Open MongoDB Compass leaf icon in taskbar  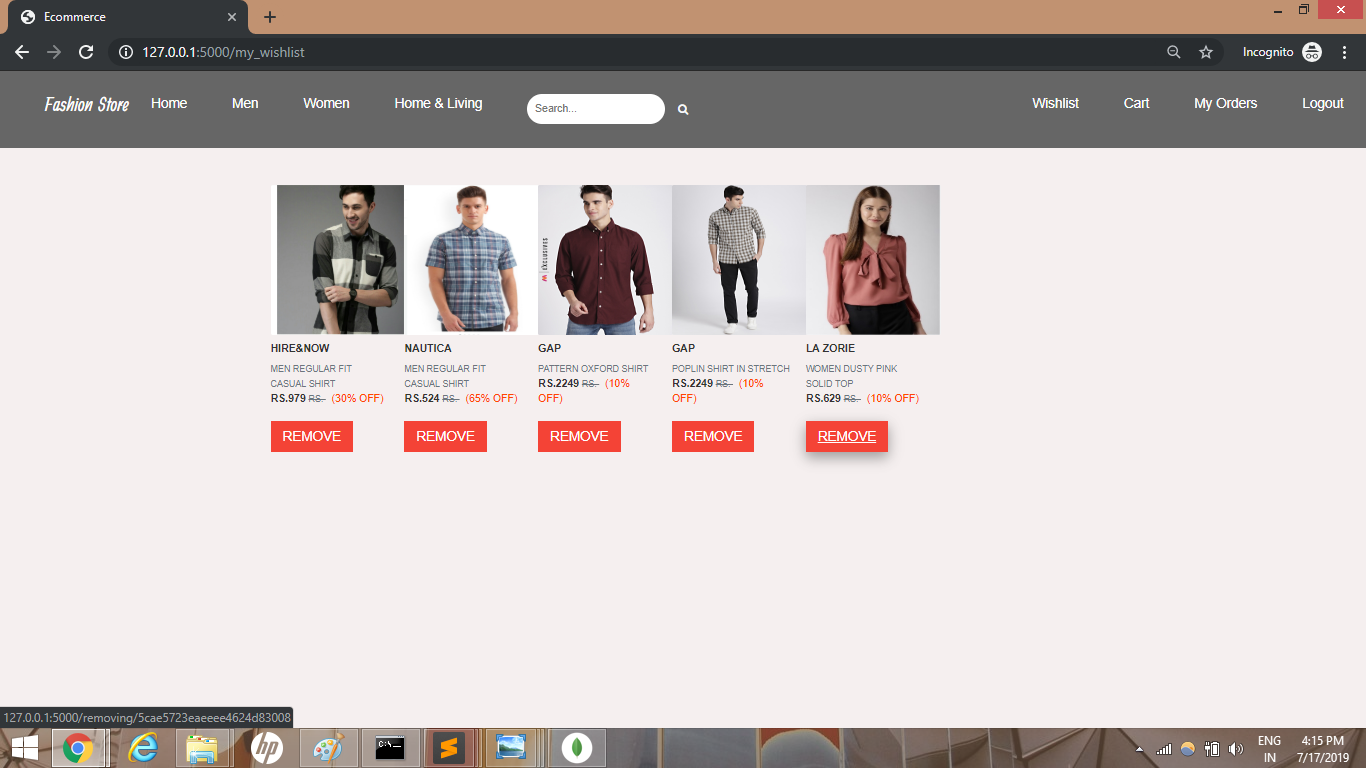[x=575, y=748]
